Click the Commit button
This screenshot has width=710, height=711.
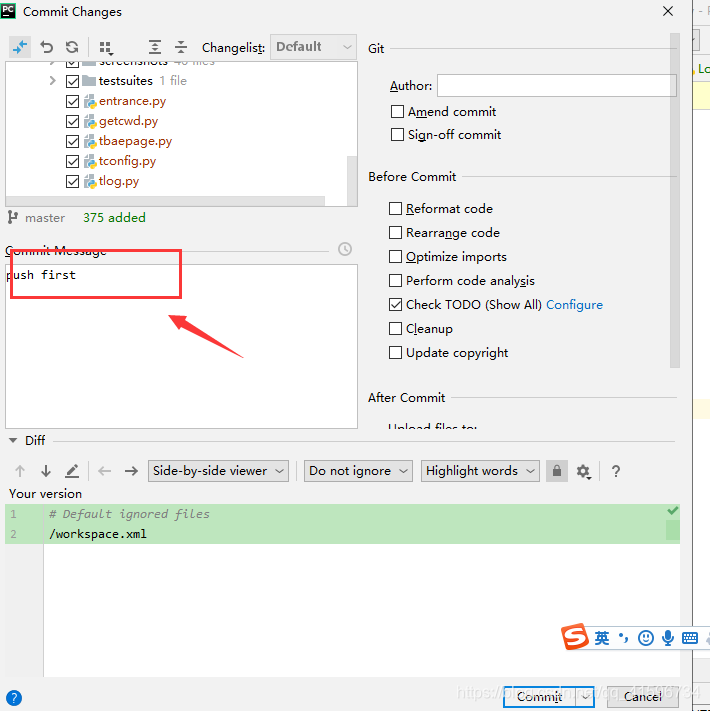pos(540,697)
